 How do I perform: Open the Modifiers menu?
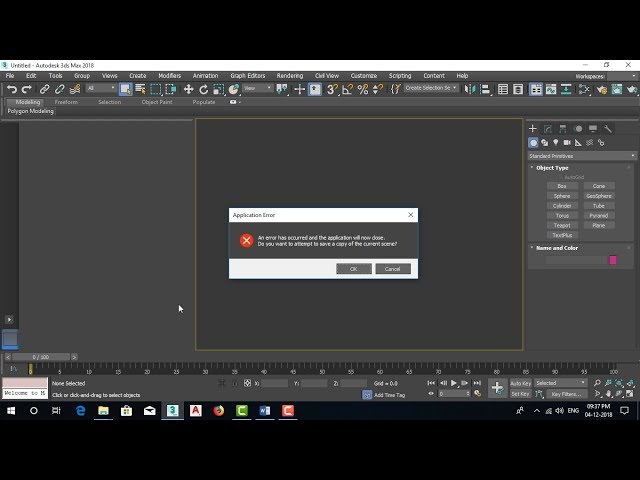[169, 76]
